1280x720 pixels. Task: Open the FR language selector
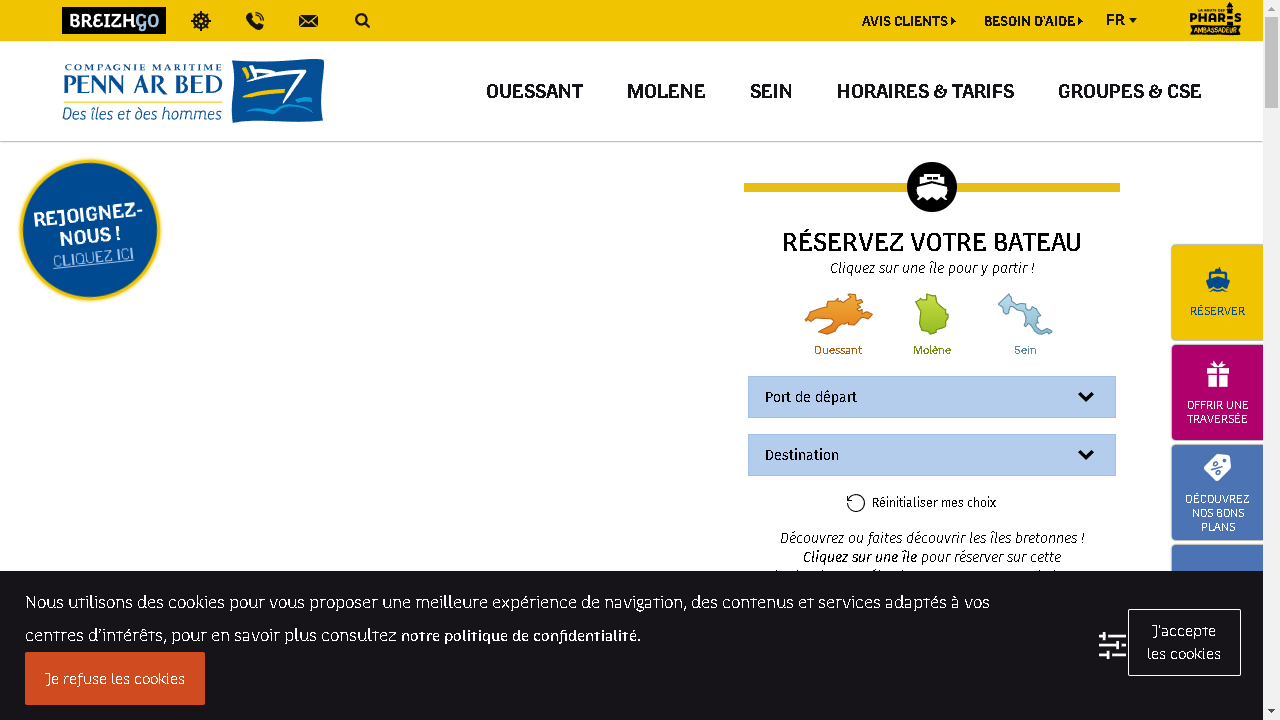1121,20
